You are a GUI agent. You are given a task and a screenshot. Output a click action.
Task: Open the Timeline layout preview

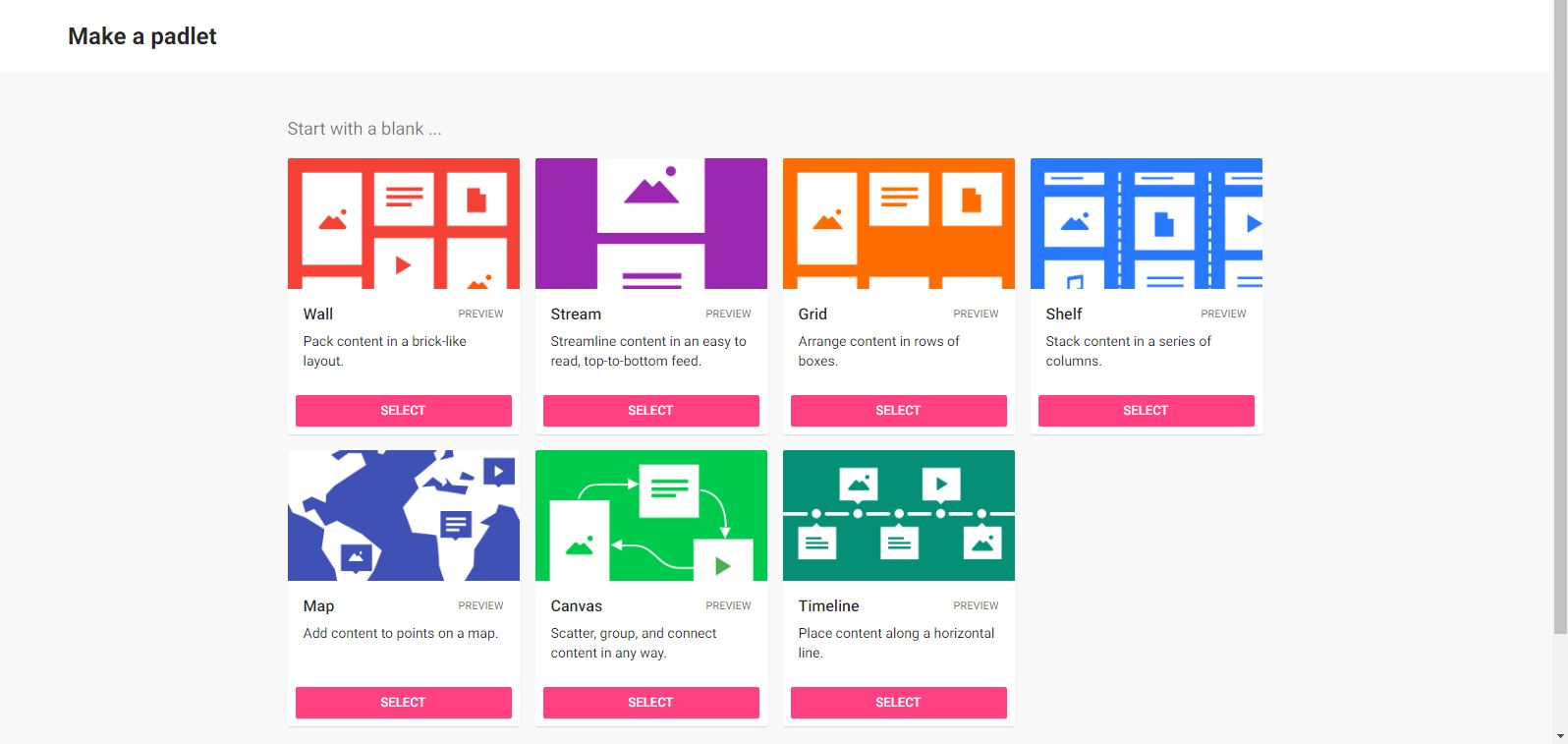tap(976, 606)
